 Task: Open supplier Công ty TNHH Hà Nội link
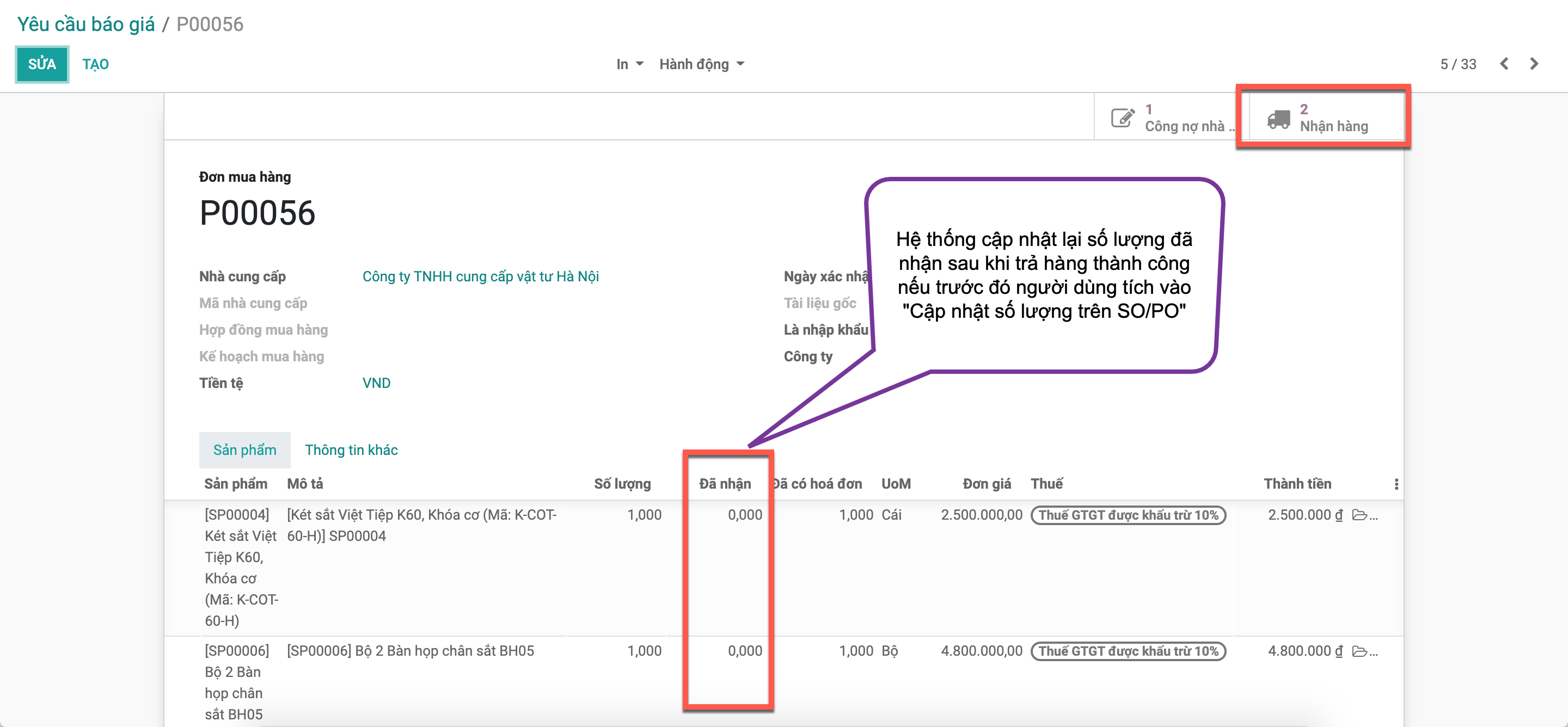pyautogui.click(x=480, y=277)
